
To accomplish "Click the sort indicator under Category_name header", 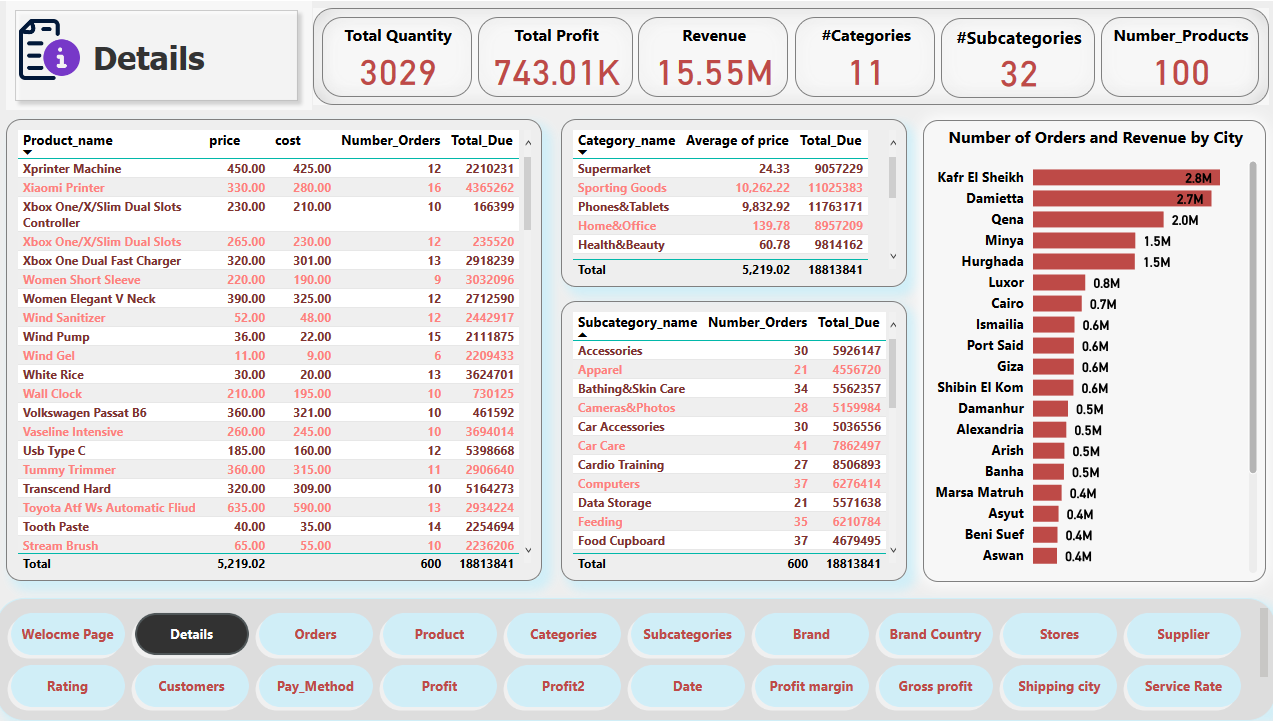I will pyautogui.click(x=582, y=152).
